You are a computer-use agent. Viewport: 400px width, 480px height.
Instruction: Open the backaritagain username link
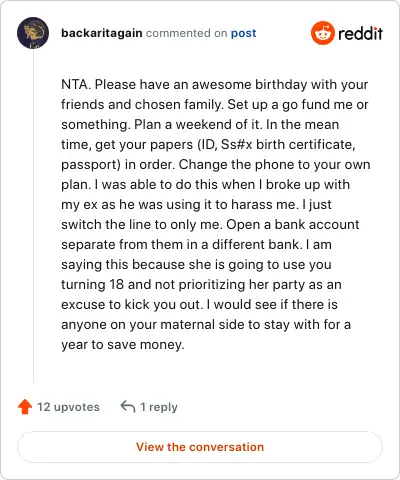(102, 33)
